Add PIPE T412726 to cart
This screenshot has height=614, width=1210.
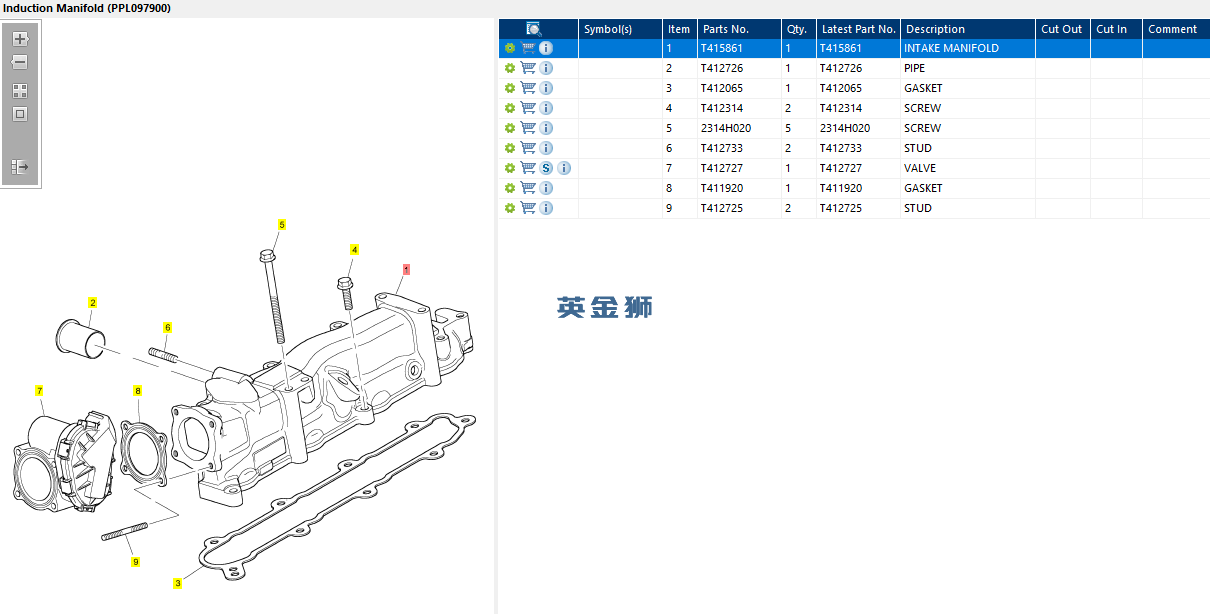(x=528, y=68)
